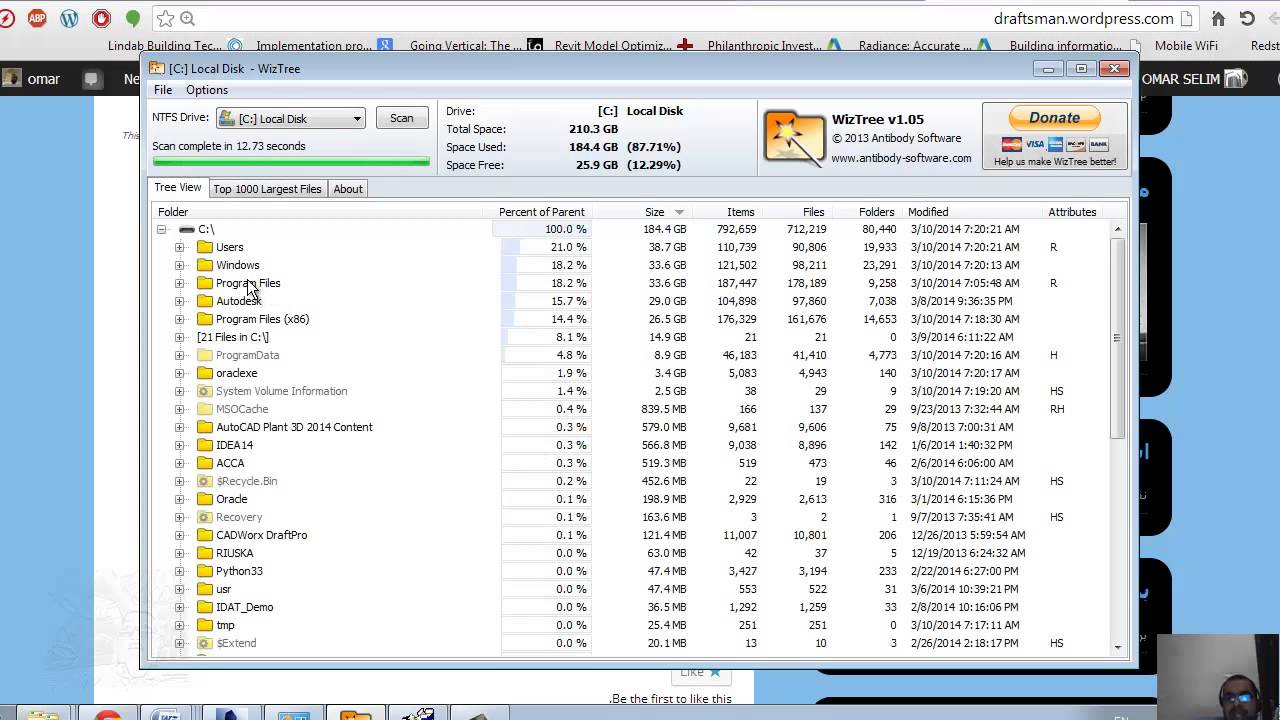Viewport: 1280px width, 720px height.
Task: Select the usr folder row
Action: point(224,589)
